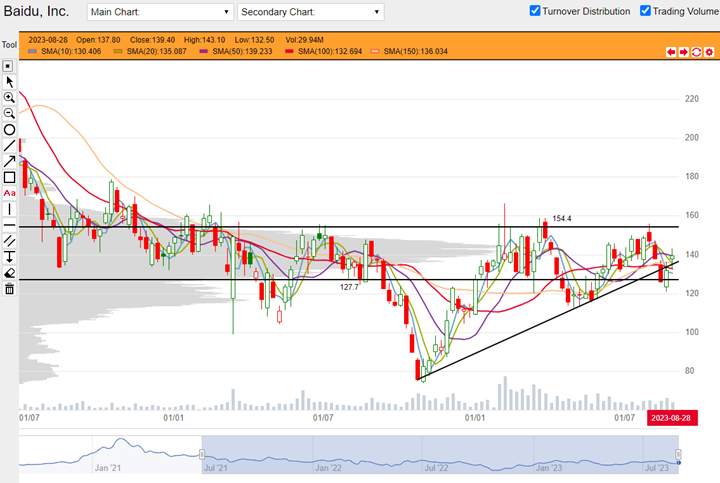Click Jan '22 label in navigator overview

[x=328, y=468]
